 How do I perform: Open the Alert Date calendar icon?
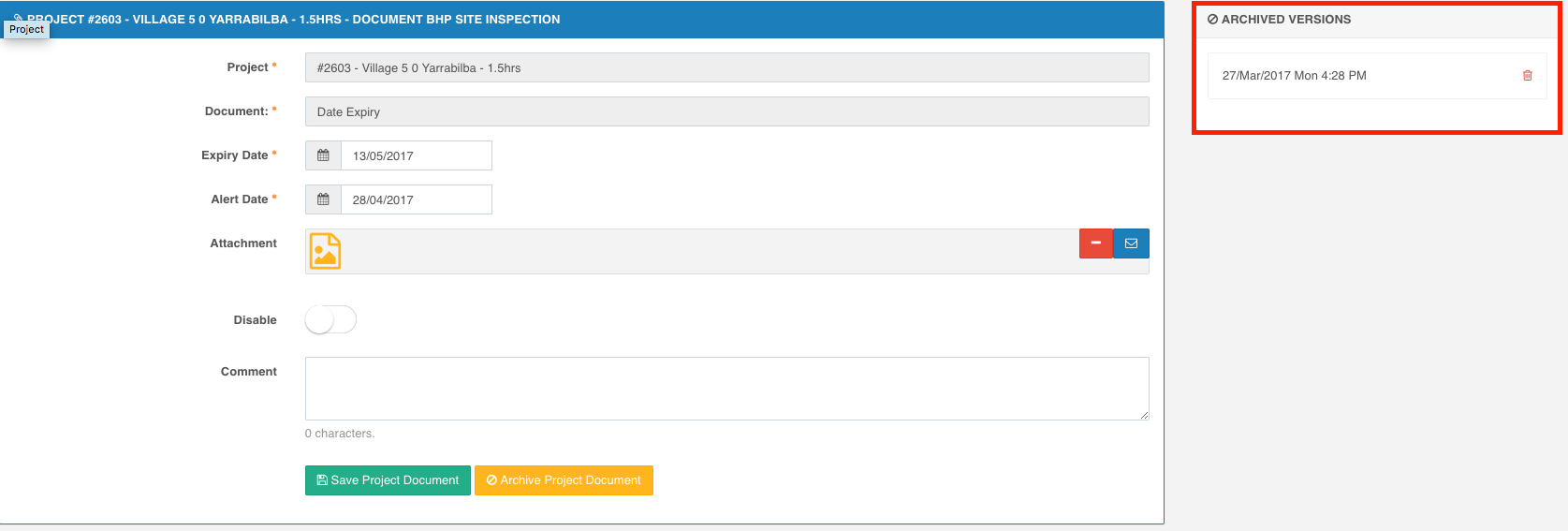tap(323, 199)
